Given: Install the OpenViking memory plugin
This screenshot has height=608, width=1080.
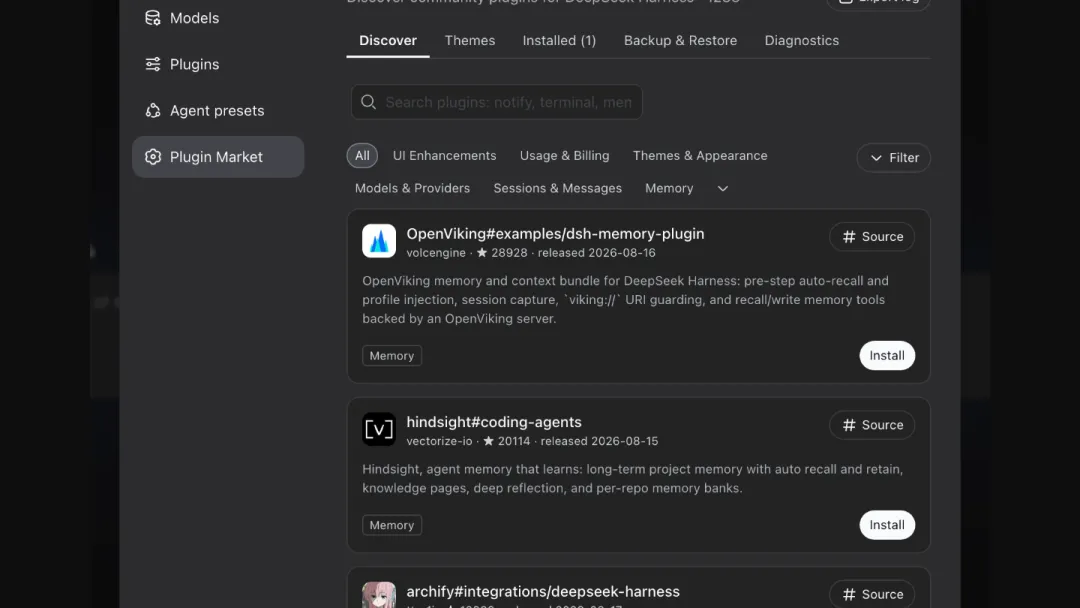Looking at the screenshot, I should pos(887,355).
